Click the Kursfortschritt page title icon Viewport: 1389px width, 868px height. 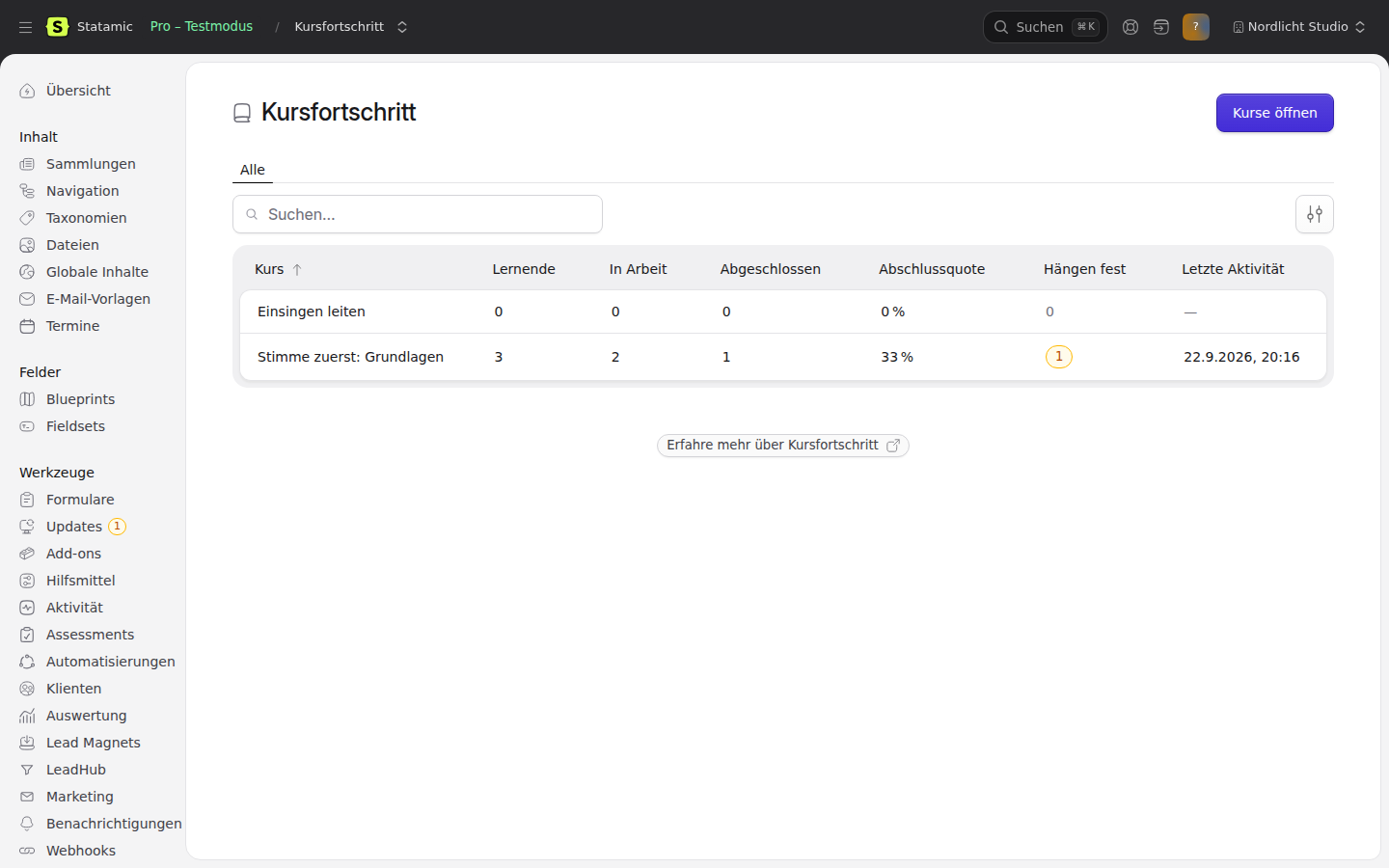point(242,113)
